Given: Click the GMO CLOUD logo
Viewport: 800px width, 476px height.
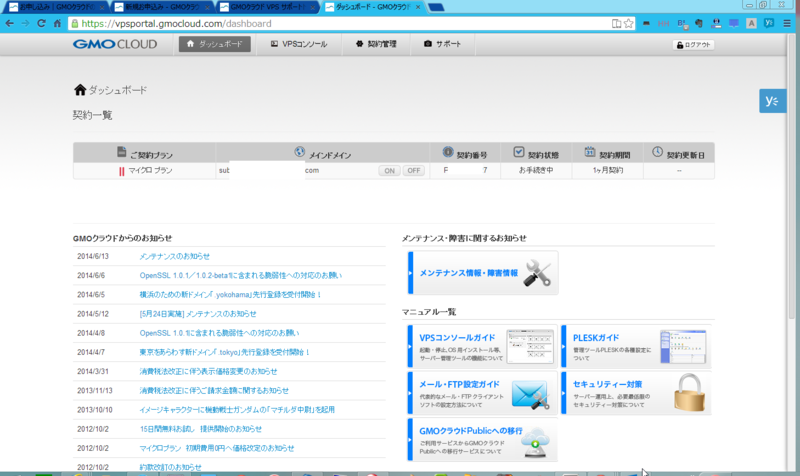Looking at the screenshot, I should tap(115, 44).
